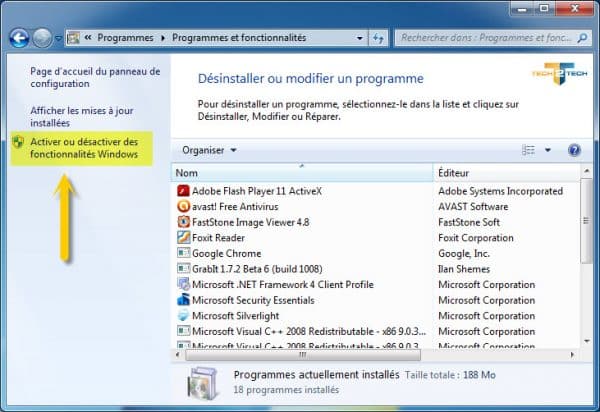The image size is (600, 412).
Task: Refresh the Programmes et fonctionnalités view
Action: coord(378,38)
